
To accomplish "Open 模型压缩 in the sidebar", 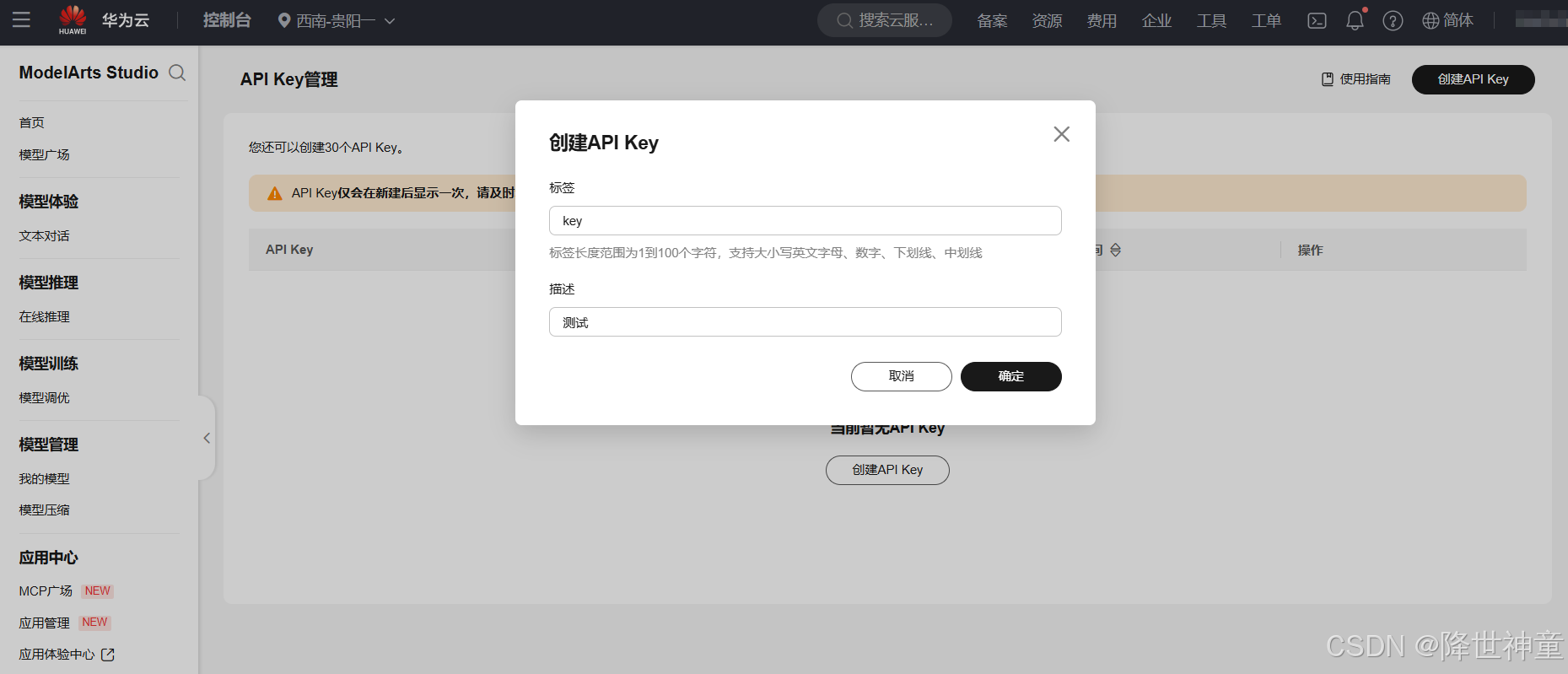I will pyautogui.click(x=45, y=510).
